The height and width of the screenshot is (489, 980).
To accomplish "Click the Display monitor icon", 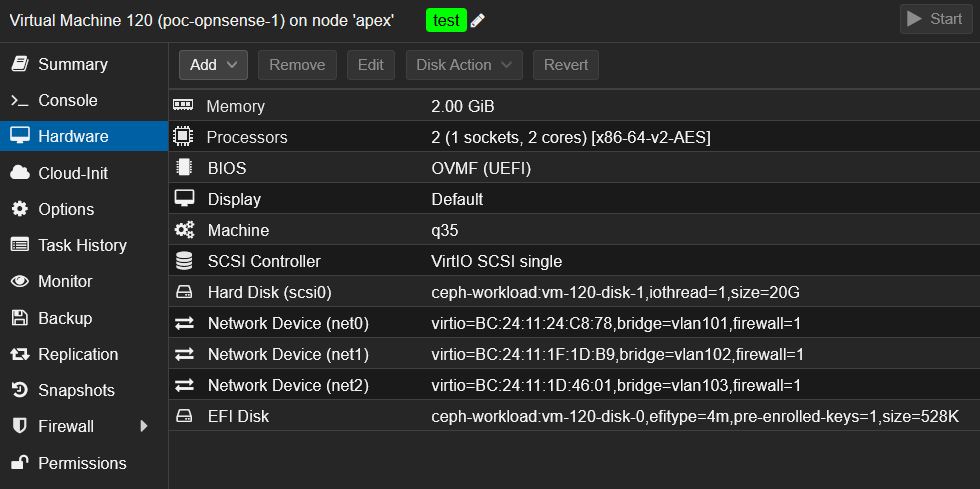I will click(183, 199).
